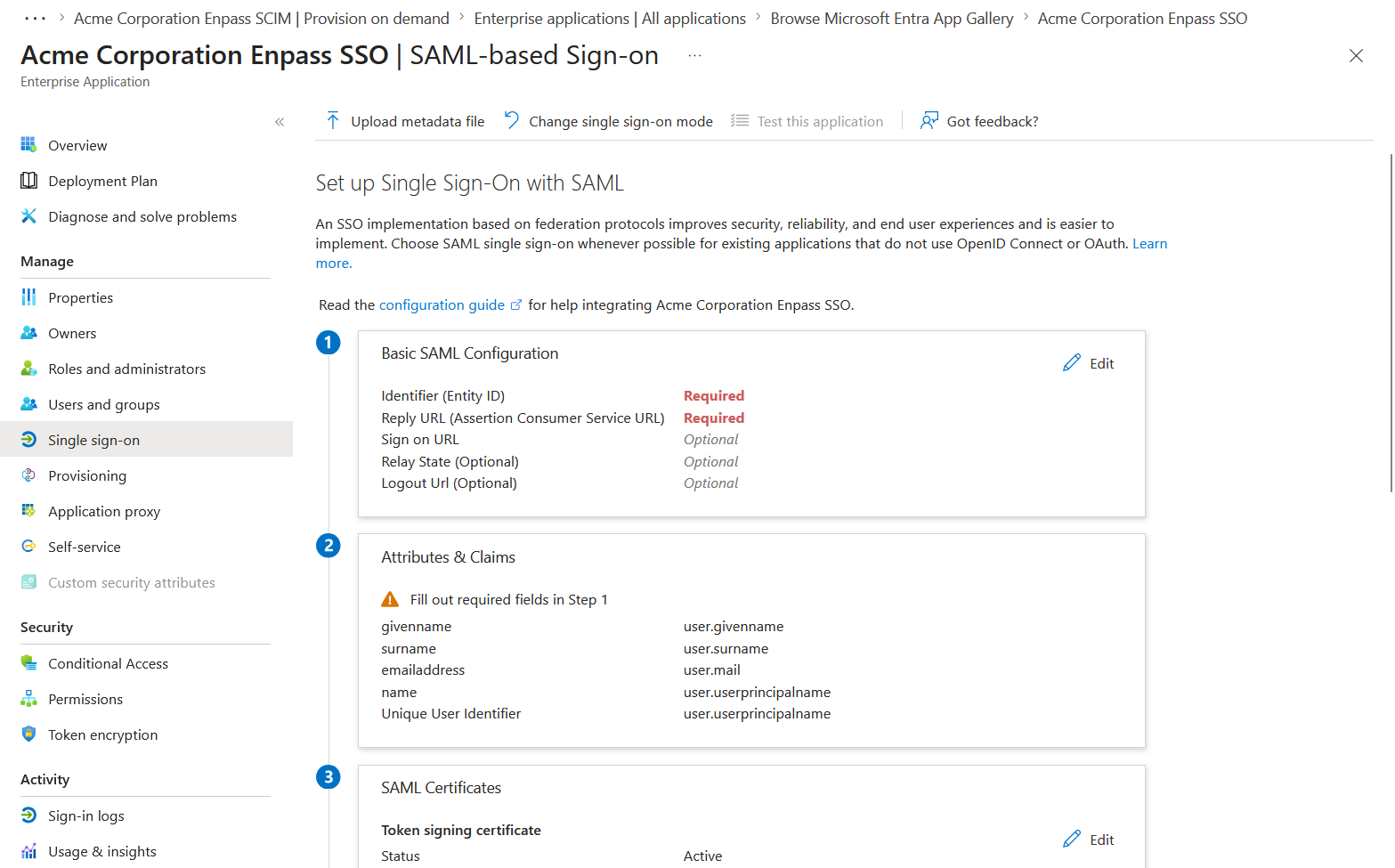The width and height of the screenshot is (1395, 868).
Task: Click the Self-service icon
Action: coord(28,547)
